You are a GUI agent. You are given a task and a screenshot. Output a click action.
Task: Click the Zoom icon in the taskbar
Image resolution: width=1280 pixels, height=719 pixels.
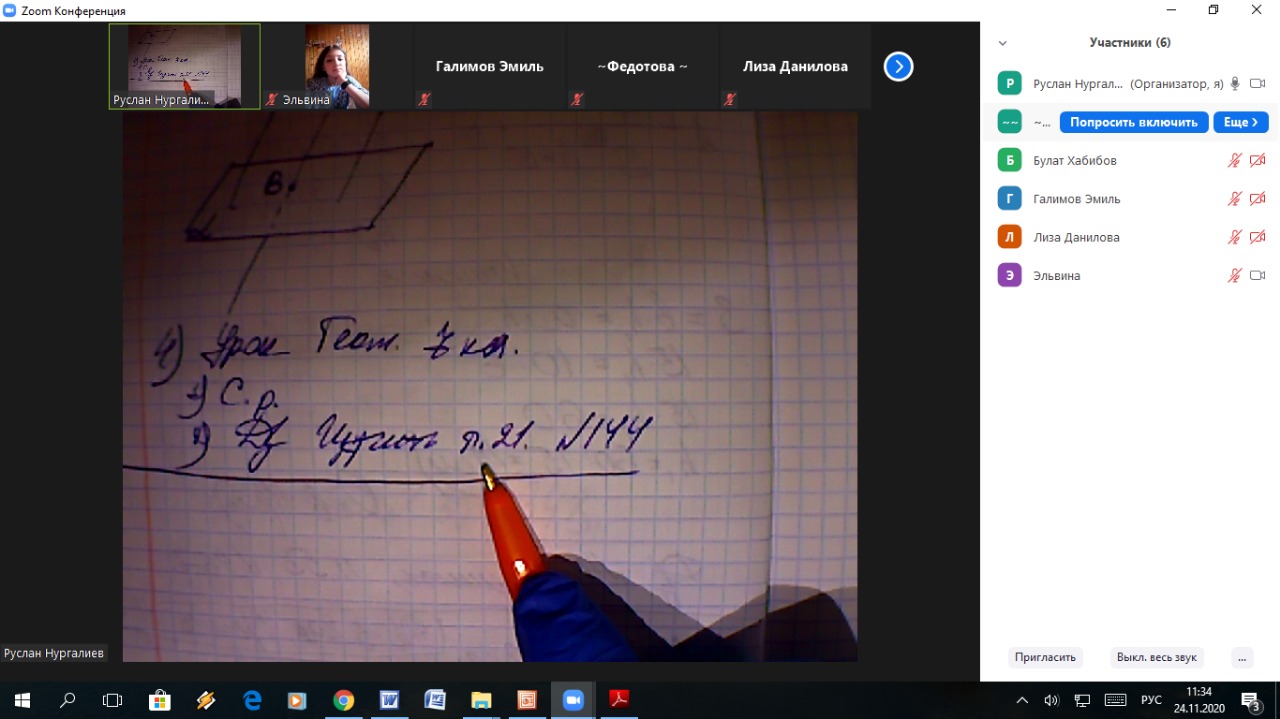coord(573,700)
